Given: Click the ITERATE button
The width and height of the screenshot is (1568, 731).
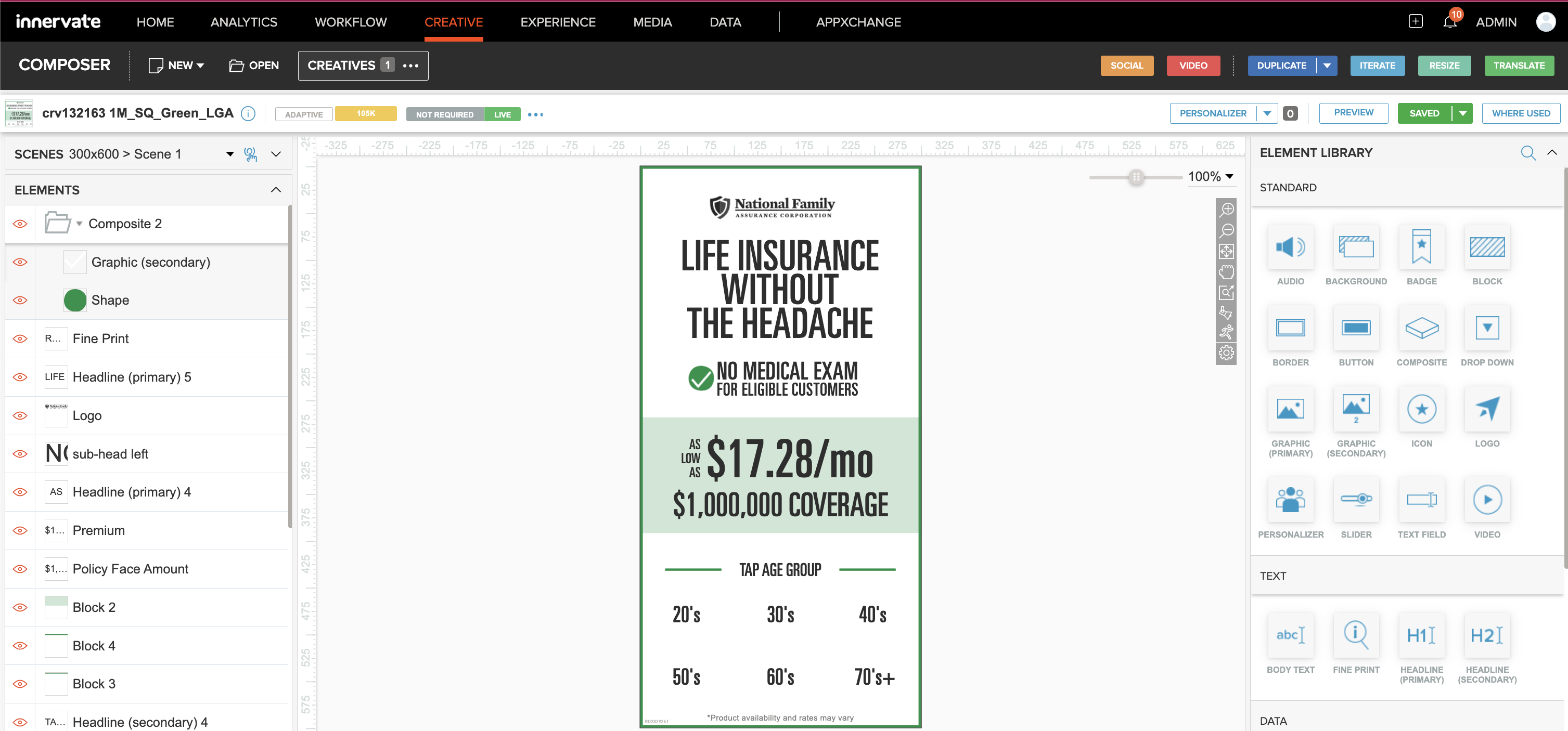Looking at the screenshot, I should click(1378, 65).
